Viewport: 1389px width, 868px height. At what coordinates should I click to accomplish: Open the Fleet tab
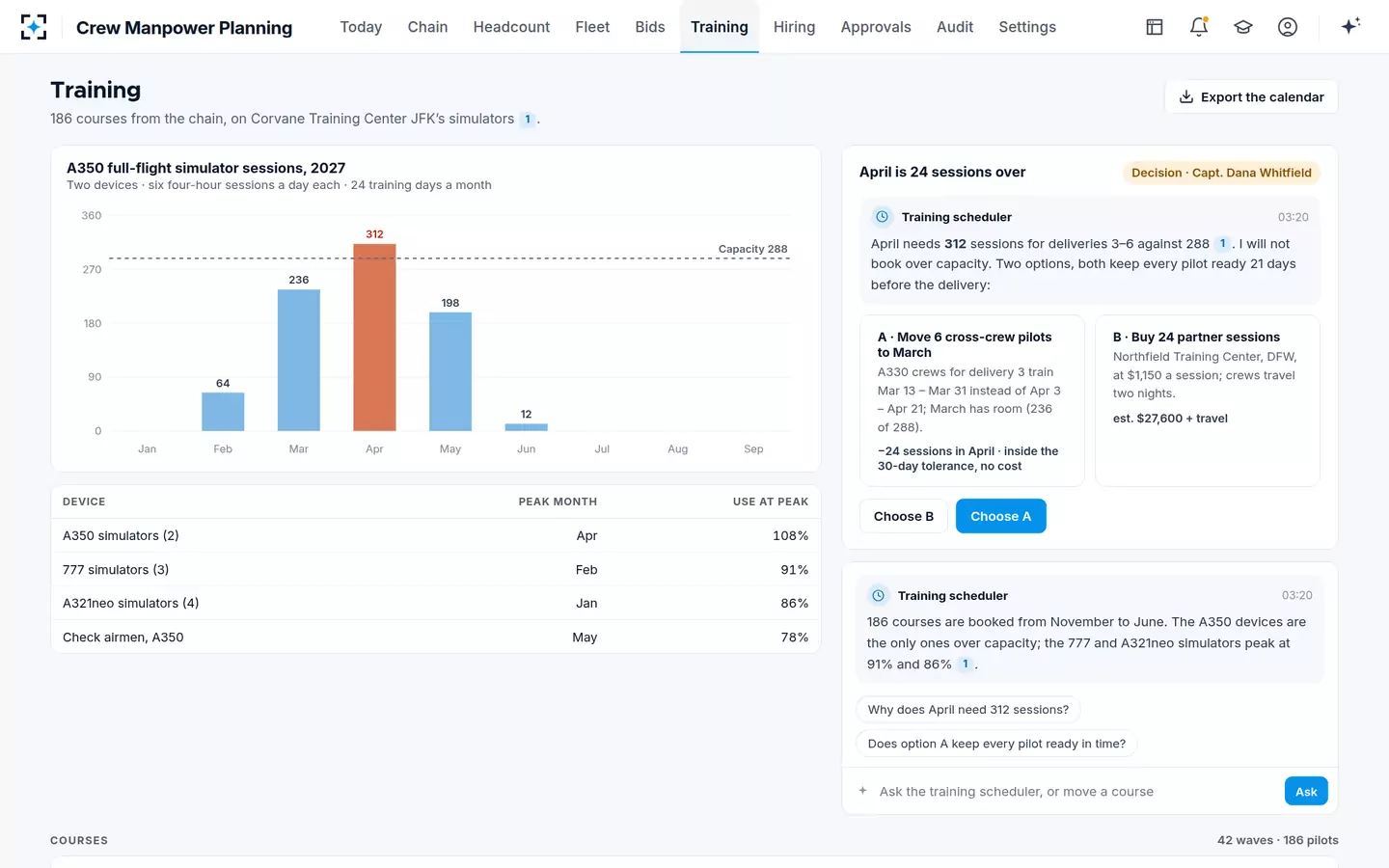point(592,27)
